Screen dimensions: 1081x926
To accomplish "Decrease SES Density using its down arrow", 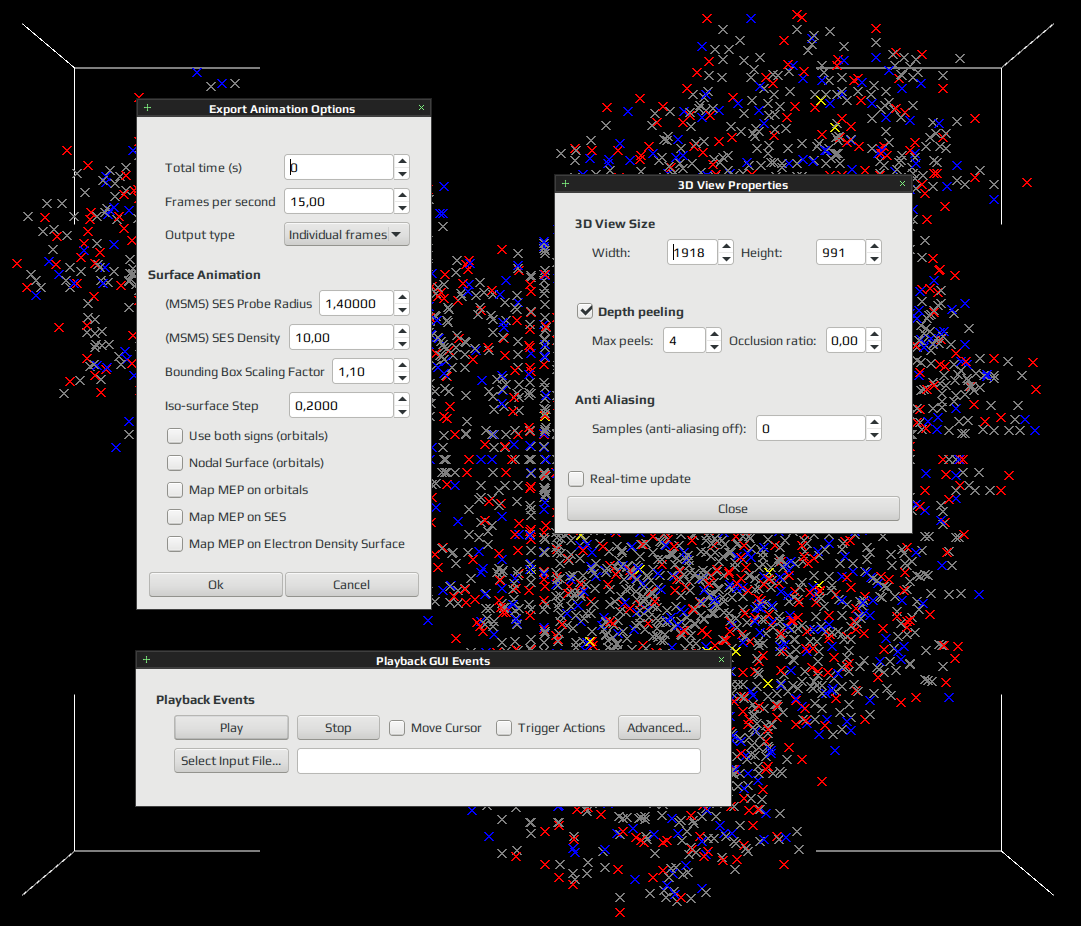I will [x=403, y=343].
